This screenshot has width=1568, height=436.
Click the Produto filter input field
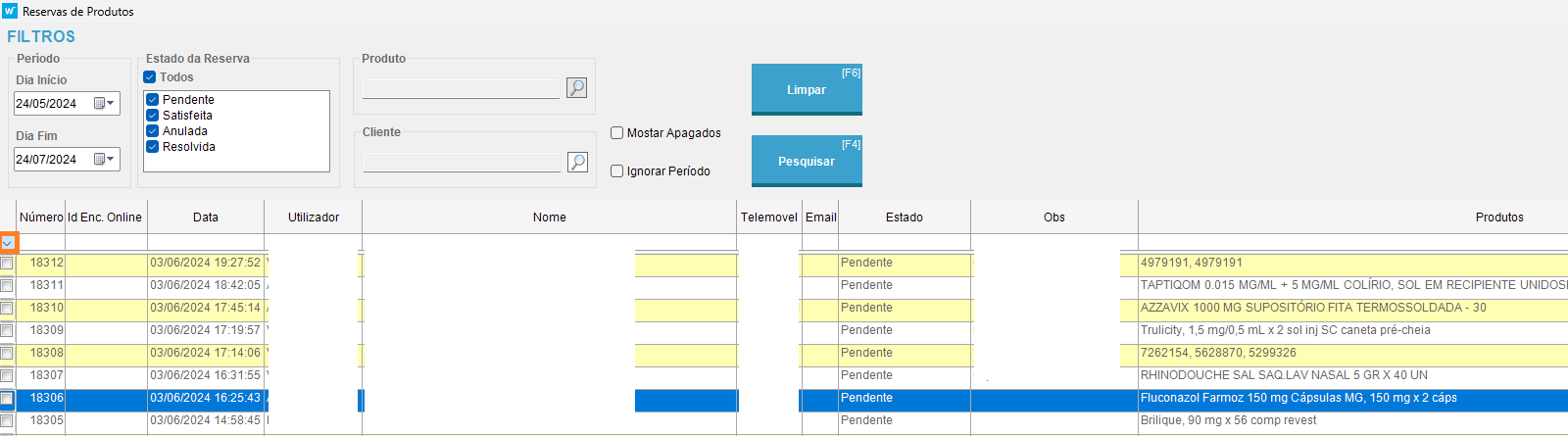(x=461, y=89)
